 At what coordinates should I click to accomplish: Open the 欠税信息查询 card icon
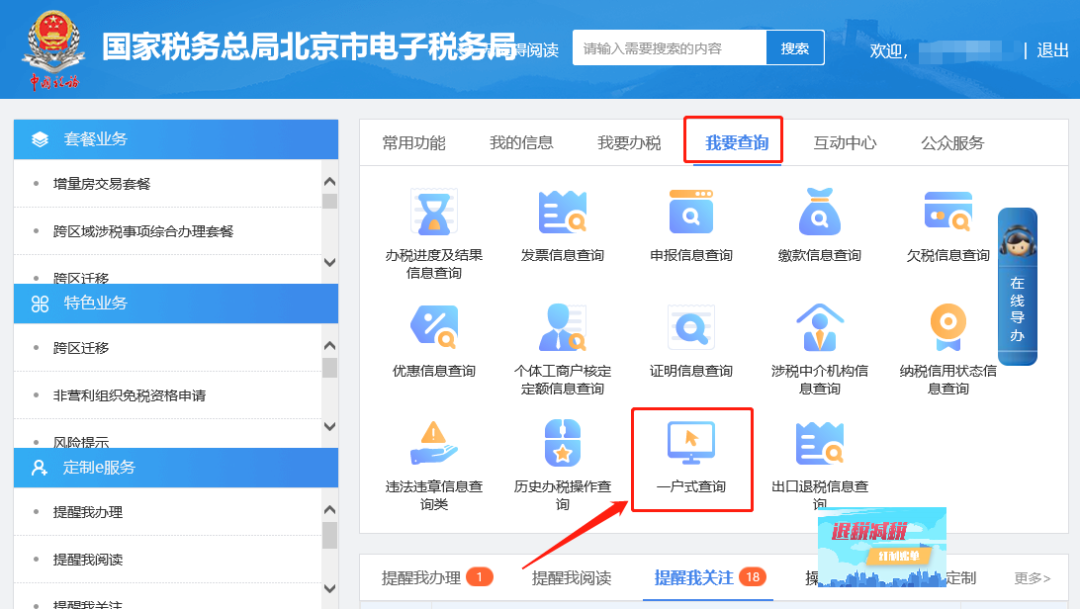[948, 211]
